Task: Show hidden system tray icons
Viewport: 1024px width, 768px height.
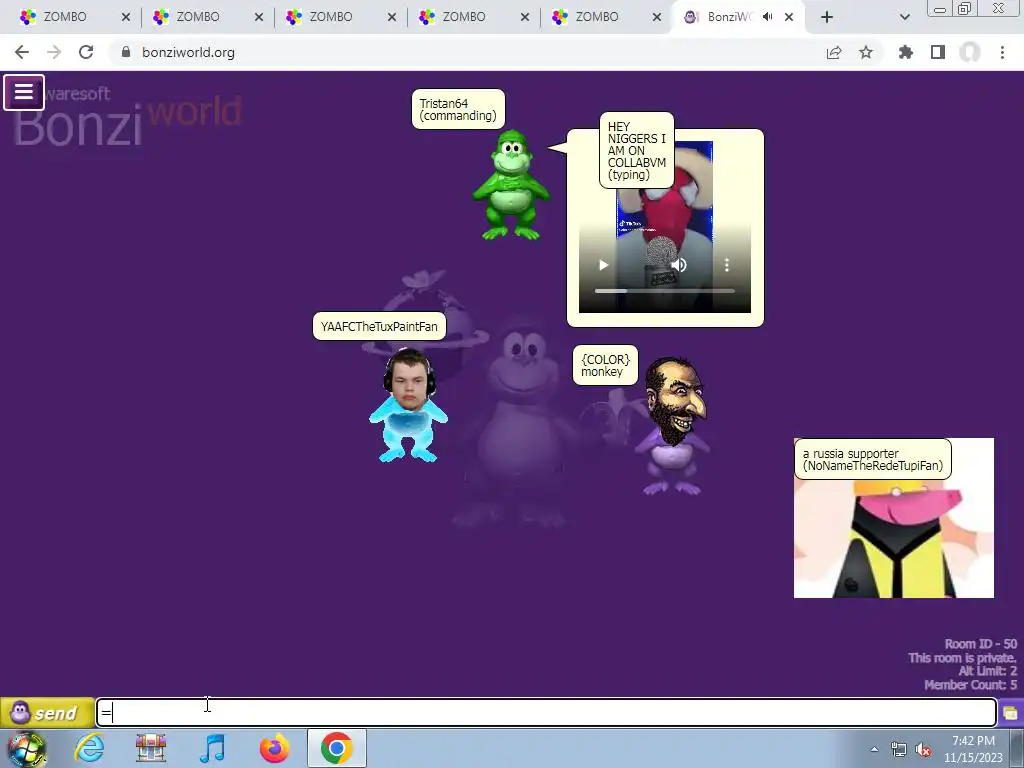Action: coord(874,749)
